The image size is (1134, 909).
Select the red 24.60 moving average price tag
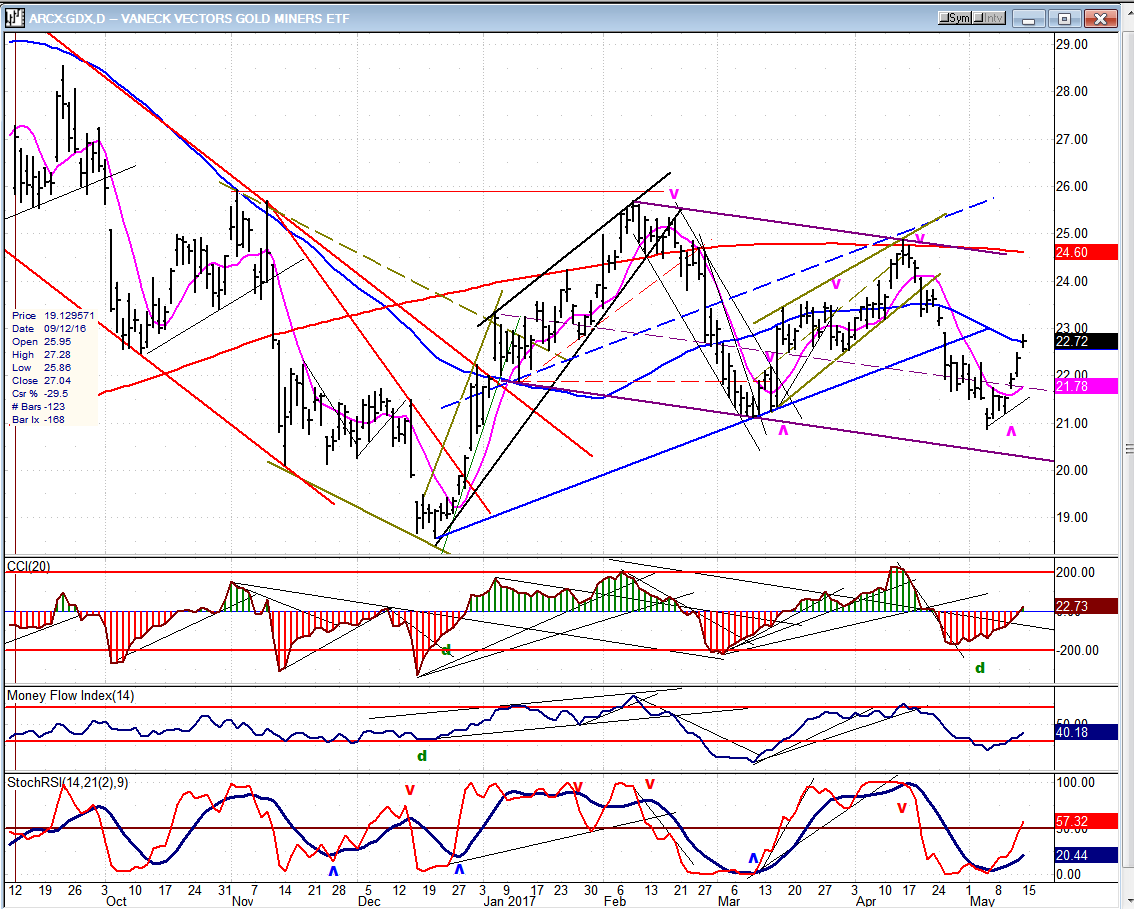[x=1084, y=253]
